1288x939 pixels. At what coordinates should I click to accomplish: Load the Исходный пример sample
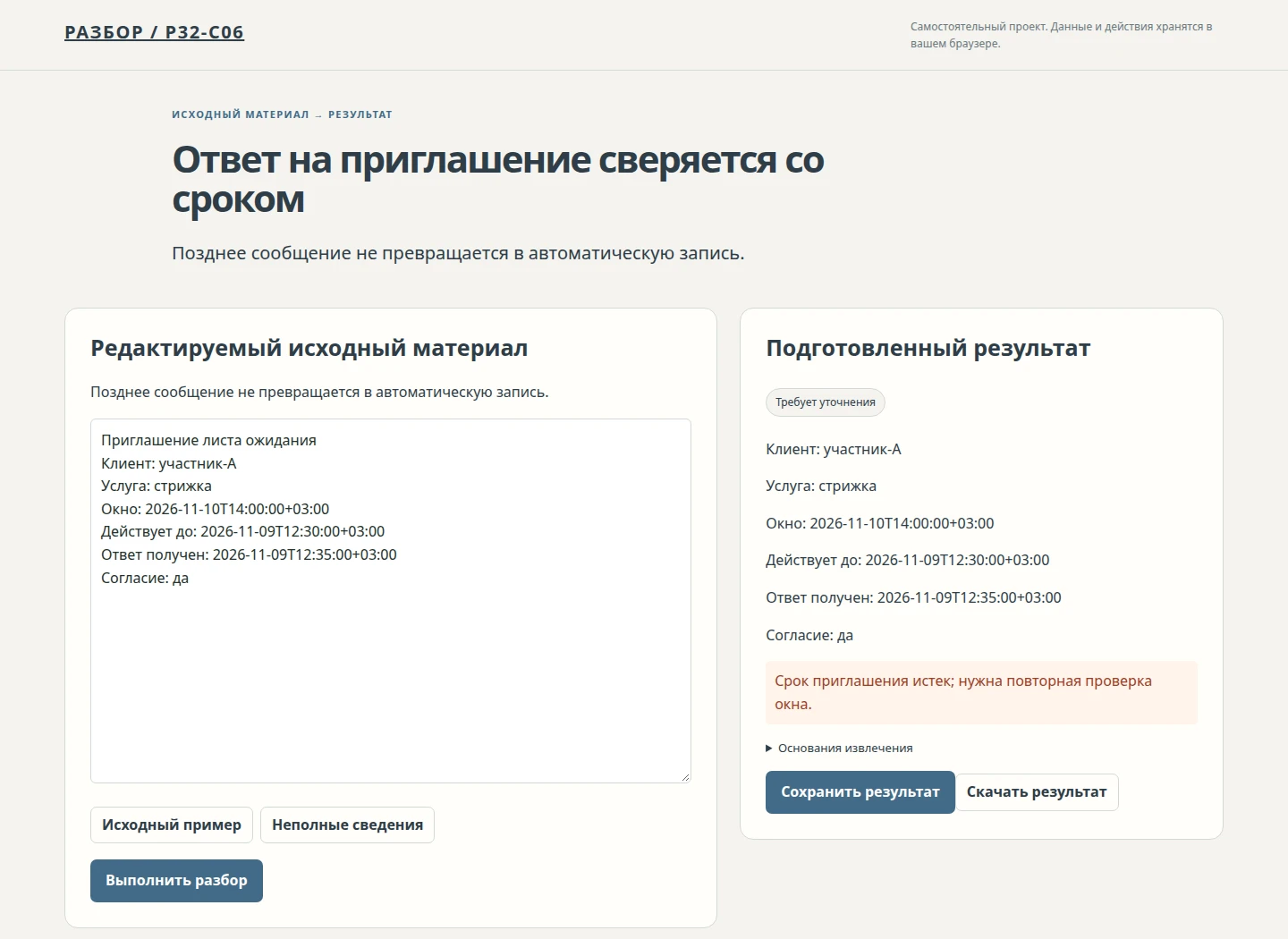(172, 825)
